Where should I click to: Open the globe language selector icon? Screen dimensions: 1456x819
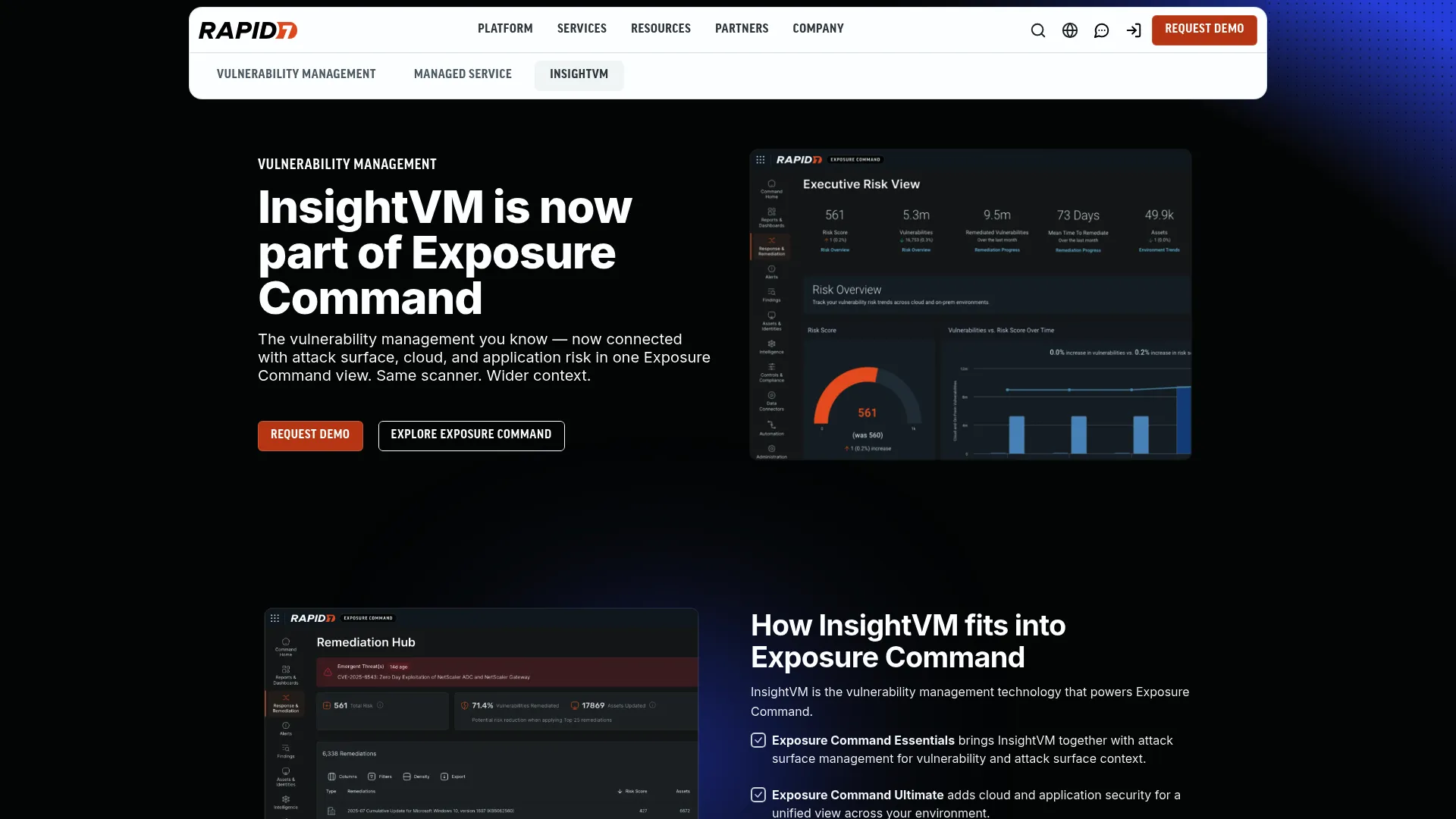coord(1070,30)
